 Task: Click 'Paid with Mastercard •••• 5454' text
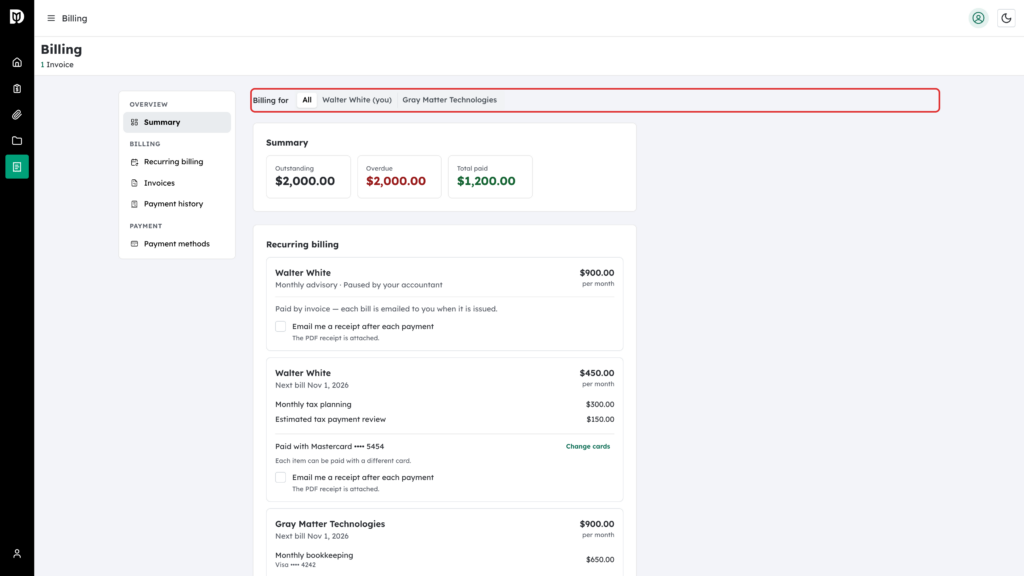pyautogui.click(x=329, y=447)
